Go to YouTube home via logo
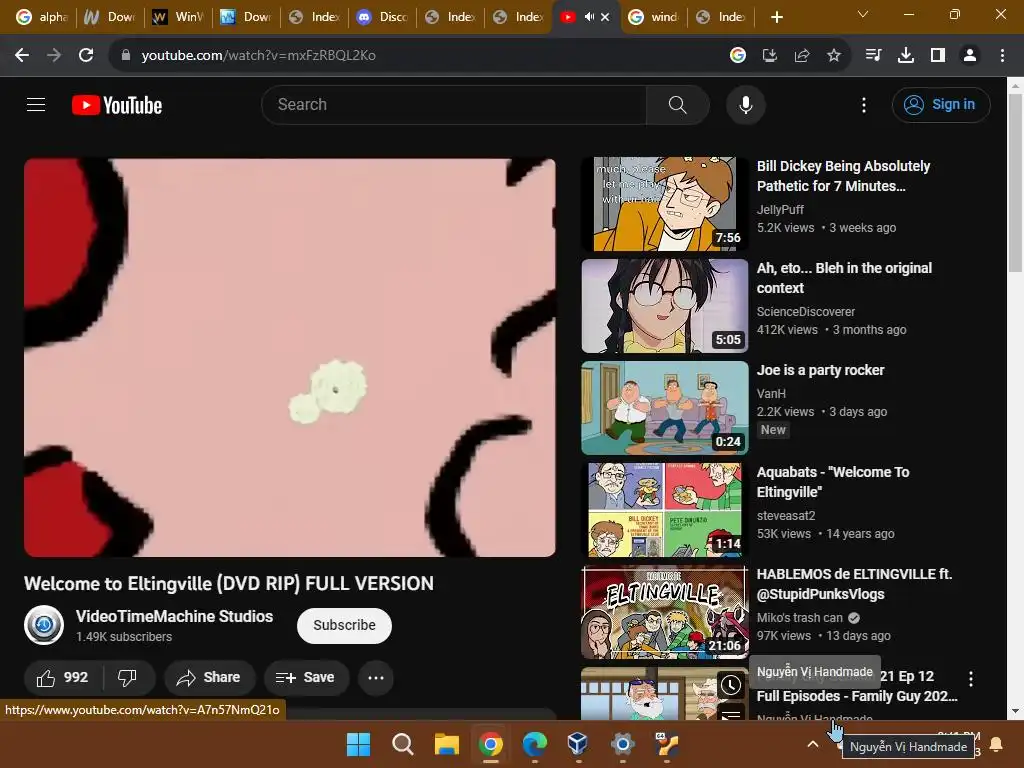1024x768 pixels. tap(117, 105)
